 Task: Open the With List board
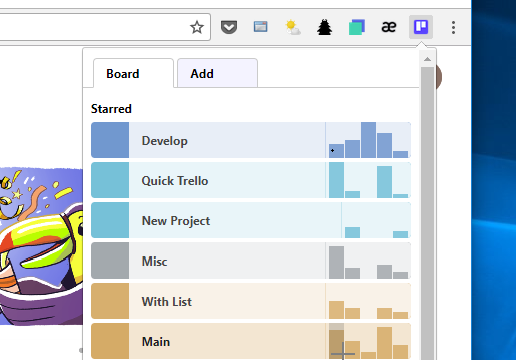pyautogui.click(x=251, y=301)
